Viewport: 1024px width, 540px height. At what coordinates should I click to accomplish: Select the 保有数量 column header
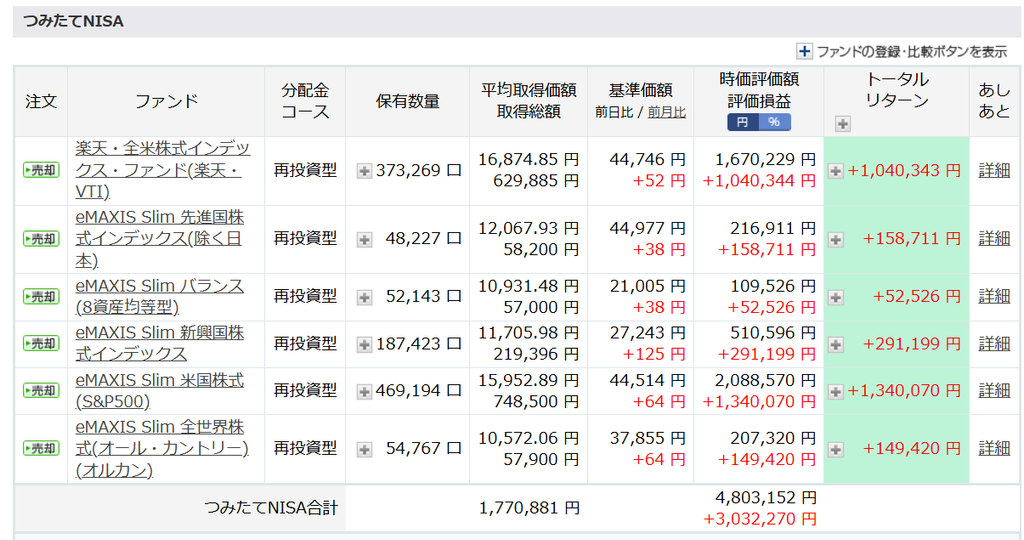point(408,101)
